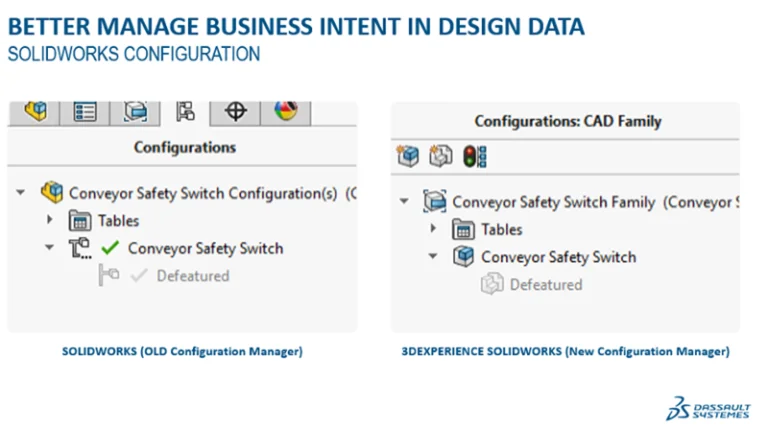Open the FeatureManager design tree tab

tap(37, 111)
